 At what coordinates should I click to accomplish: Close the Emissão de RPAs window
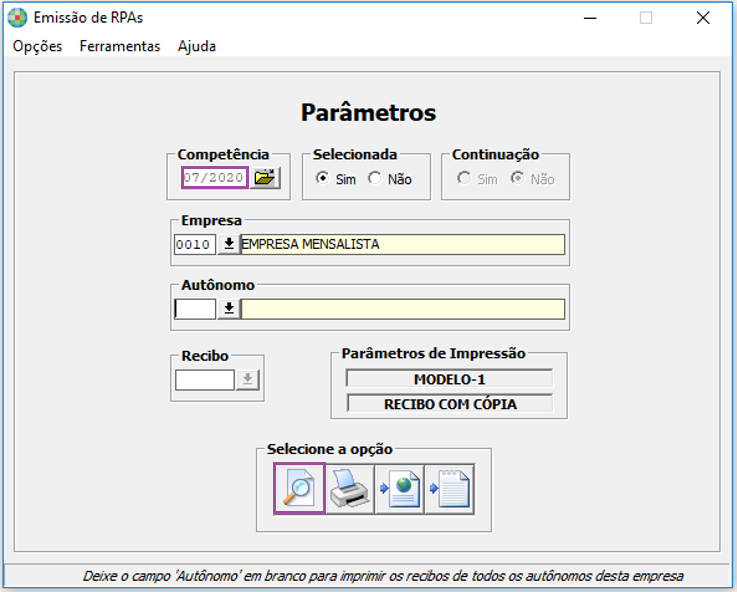pos(703,18)
